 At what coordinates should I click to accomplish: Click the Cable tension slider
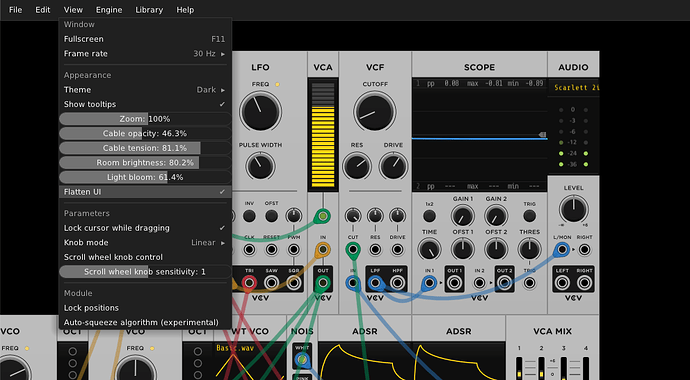pyautogui.click(x=145, y=148)
